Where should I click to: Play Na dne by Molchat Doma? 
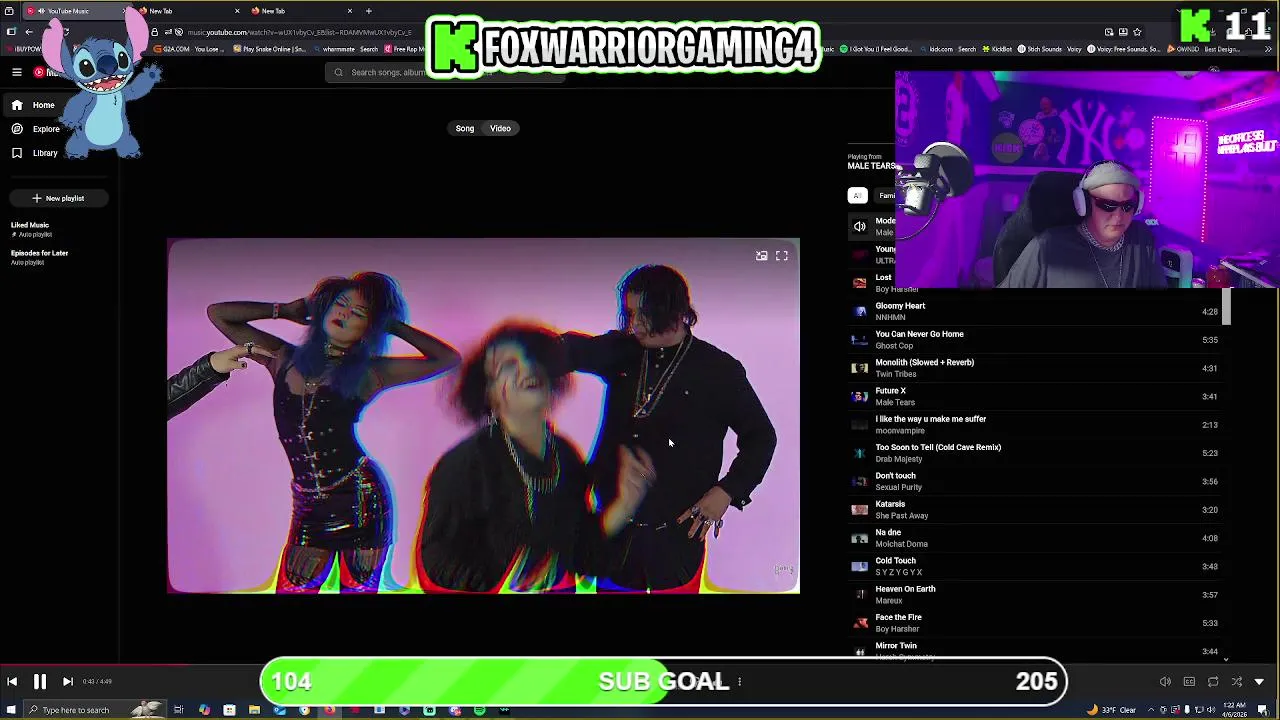click(1035, 538)
